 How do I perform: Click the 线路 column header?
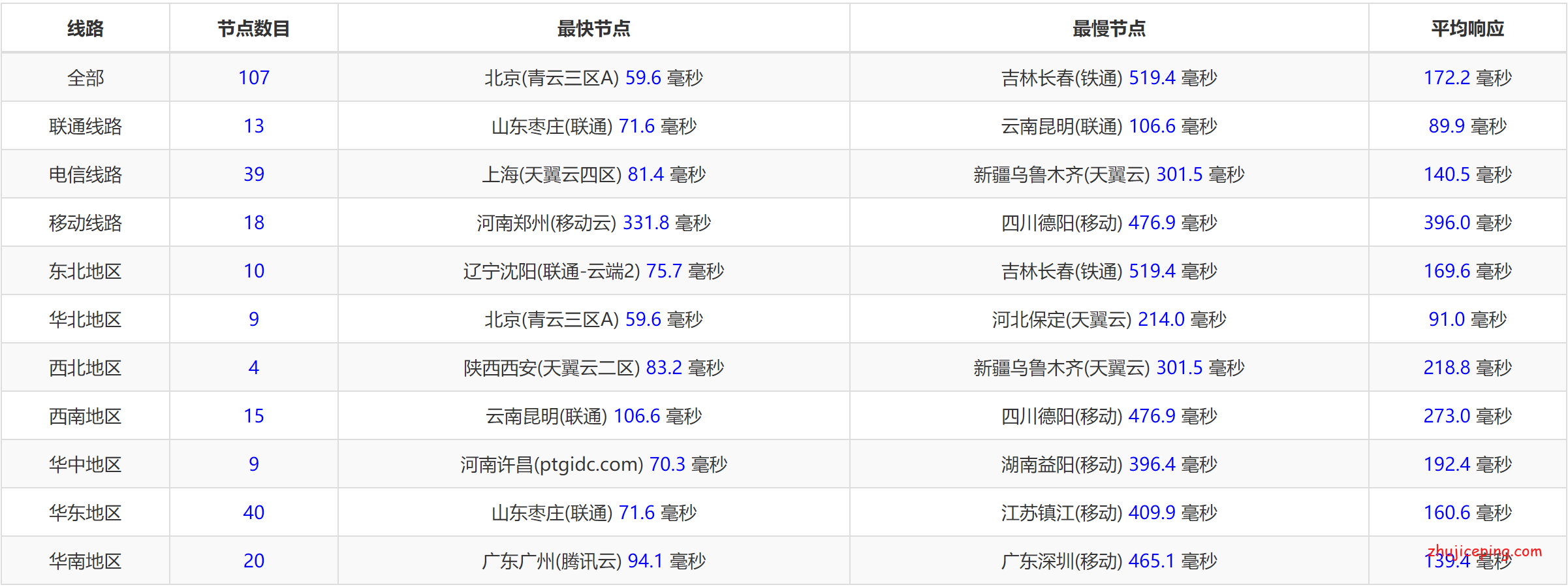(86, 29)
